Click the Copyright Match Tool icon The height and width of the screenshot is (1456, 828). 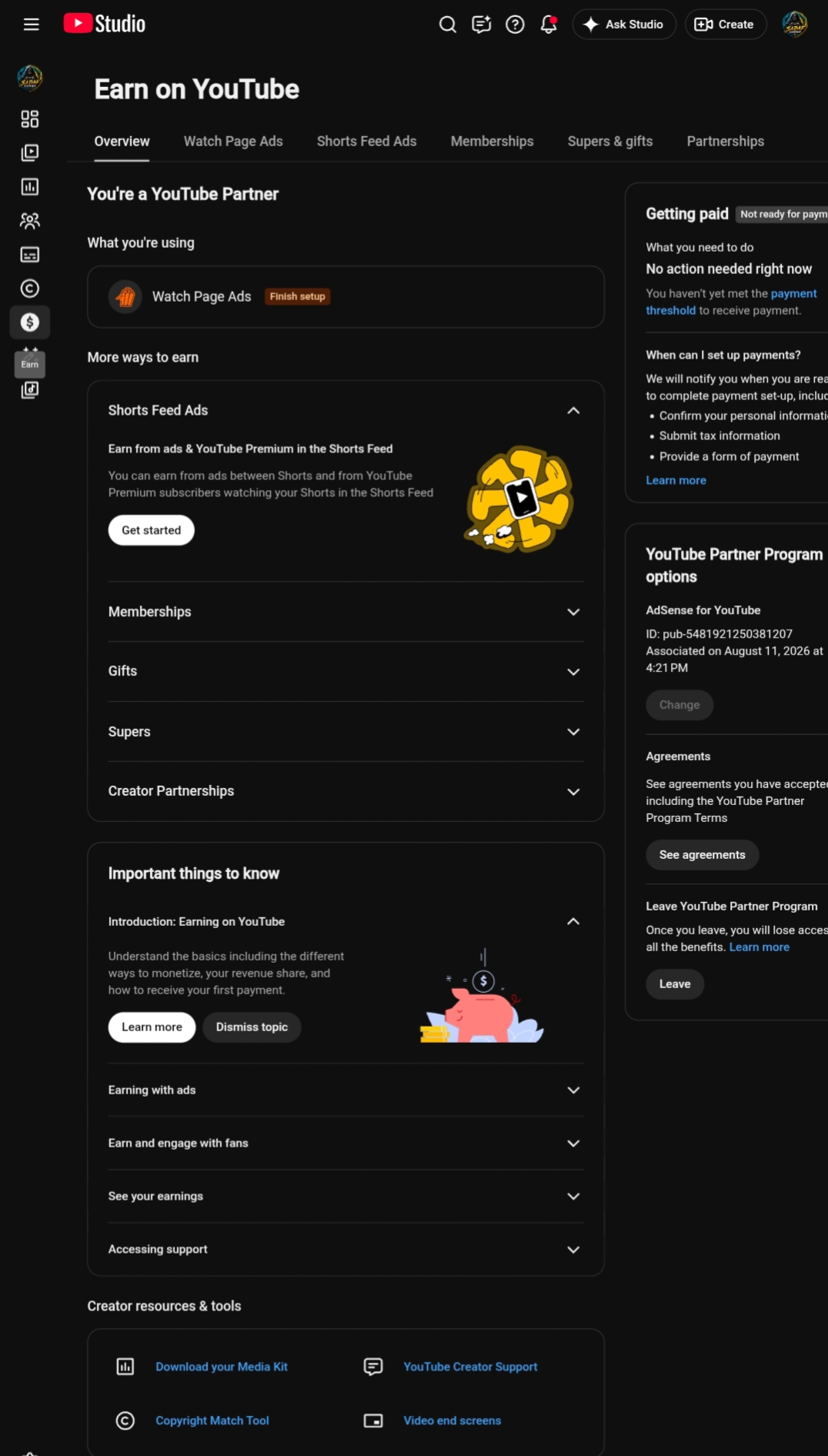(x=125, y=1421)
